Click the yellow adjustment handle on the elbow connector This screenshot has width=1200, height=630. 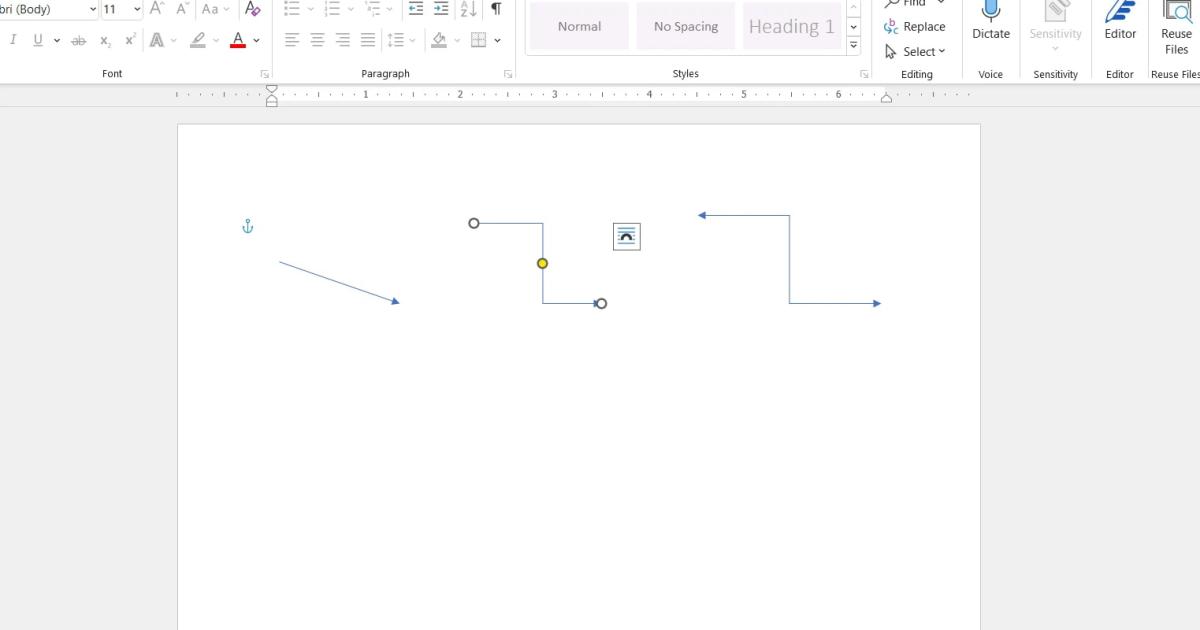[542, 264]
